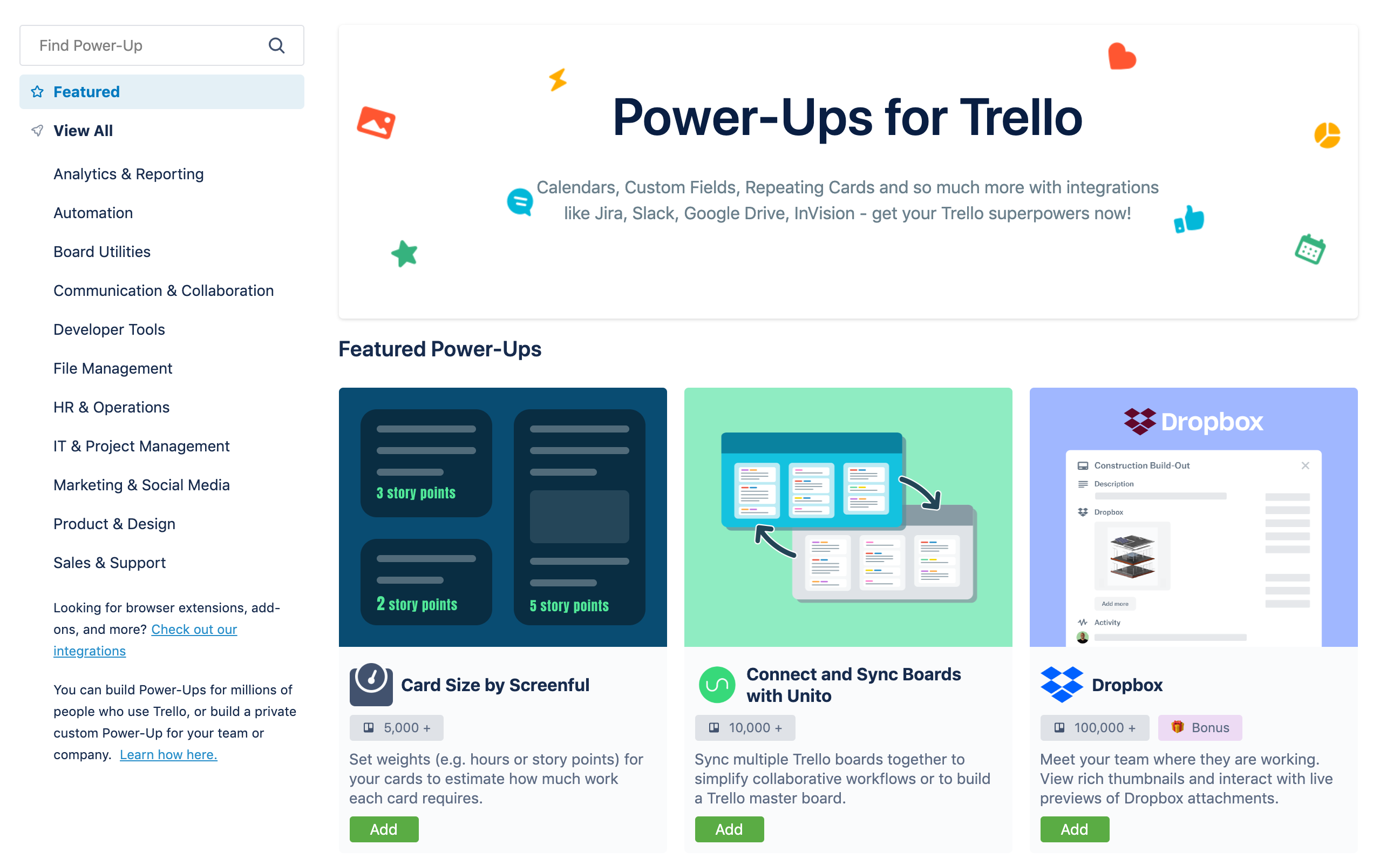Expand the View All sidebar section
1400x865 pixels.
(83, 130)
